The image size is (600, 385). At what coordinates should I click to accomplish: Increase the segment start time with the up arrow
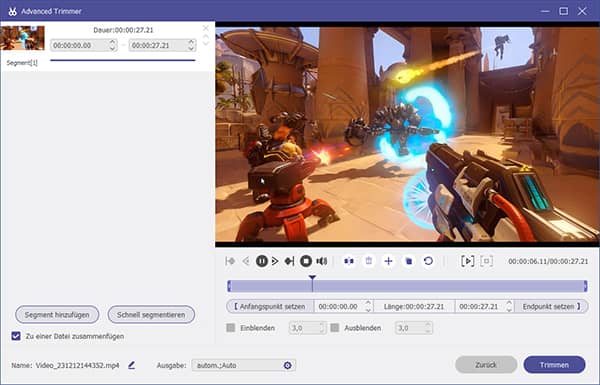(112, 42)
